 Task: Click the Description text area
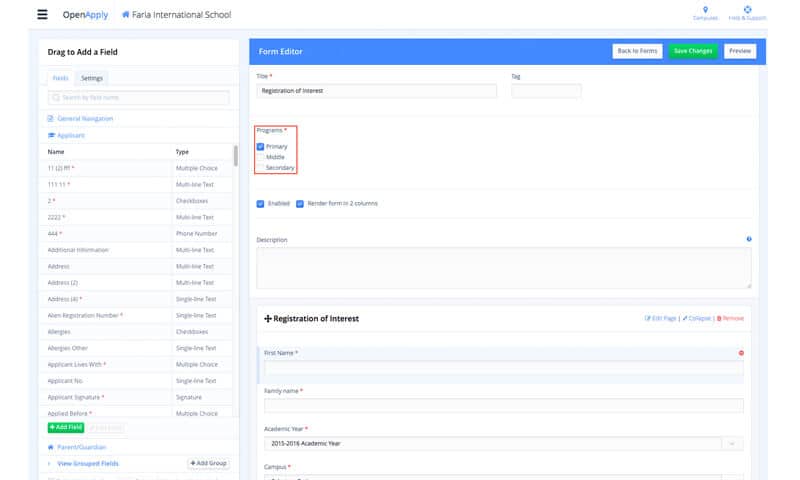click(504, 268)
